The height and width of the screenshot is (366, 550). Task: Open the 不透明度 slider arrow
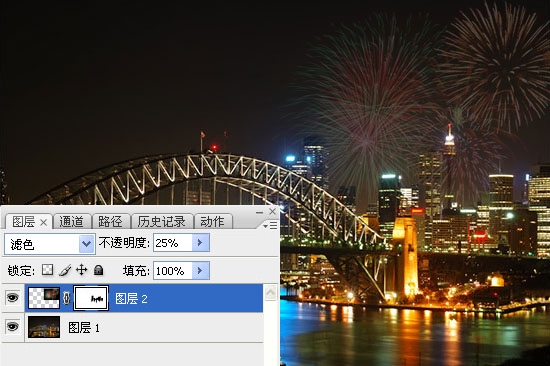pos(201,243)
